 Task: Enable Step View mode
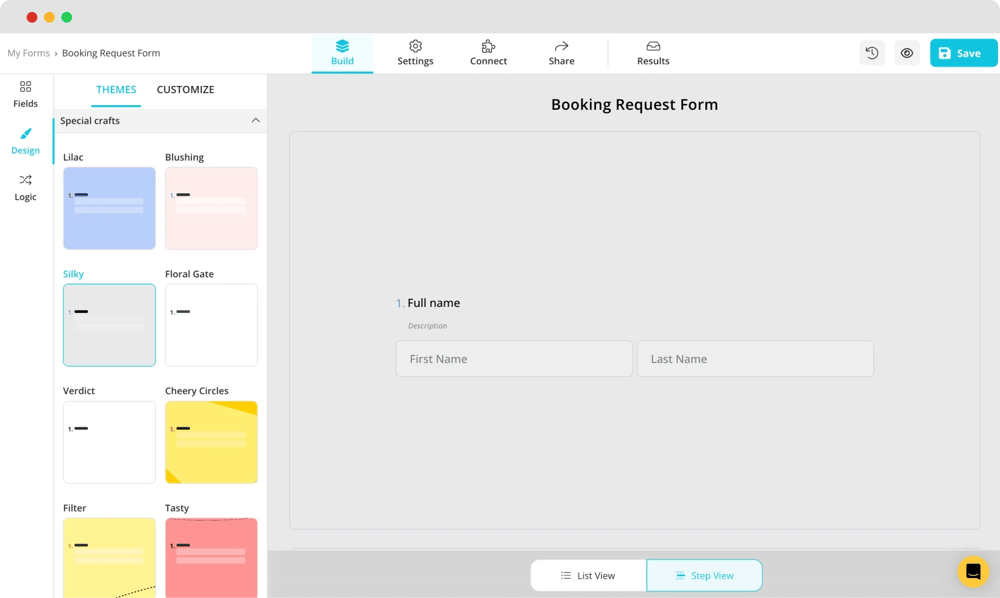[x=704, y=575]
